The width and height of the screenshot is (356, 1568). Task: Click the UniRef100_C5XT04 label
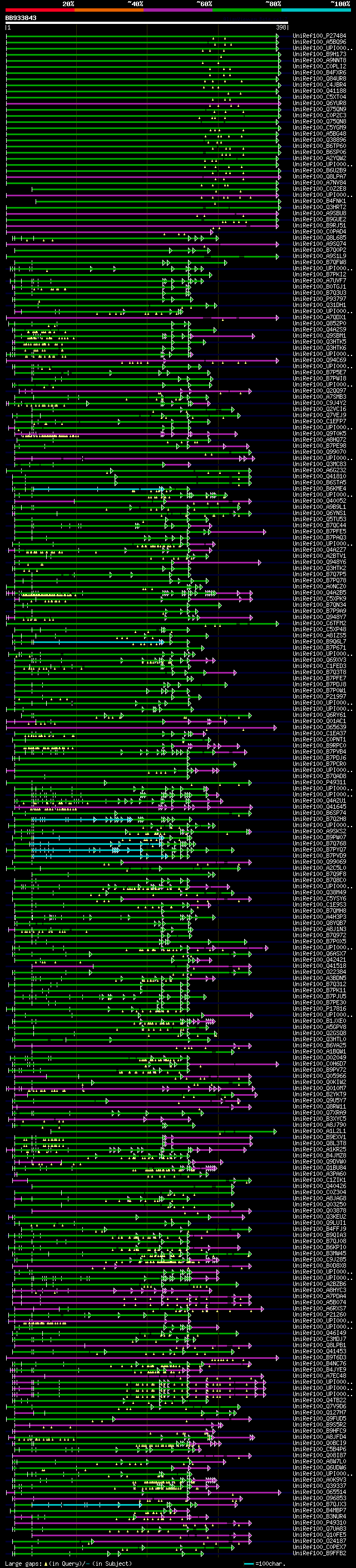[319, 97]
